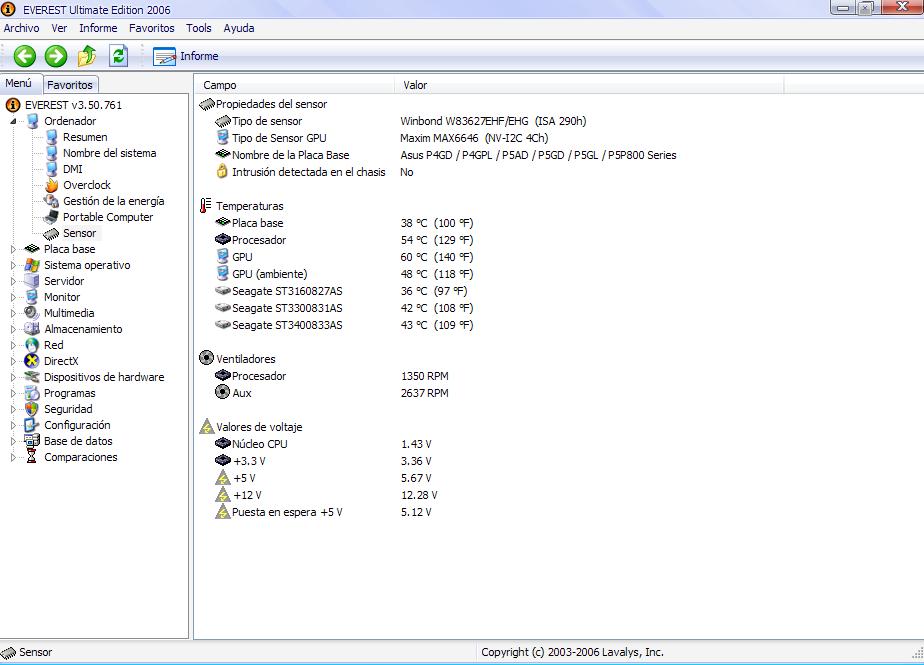924x665 pixels.
Task: Go forward with the green right arrow
Action: (56, 56)
